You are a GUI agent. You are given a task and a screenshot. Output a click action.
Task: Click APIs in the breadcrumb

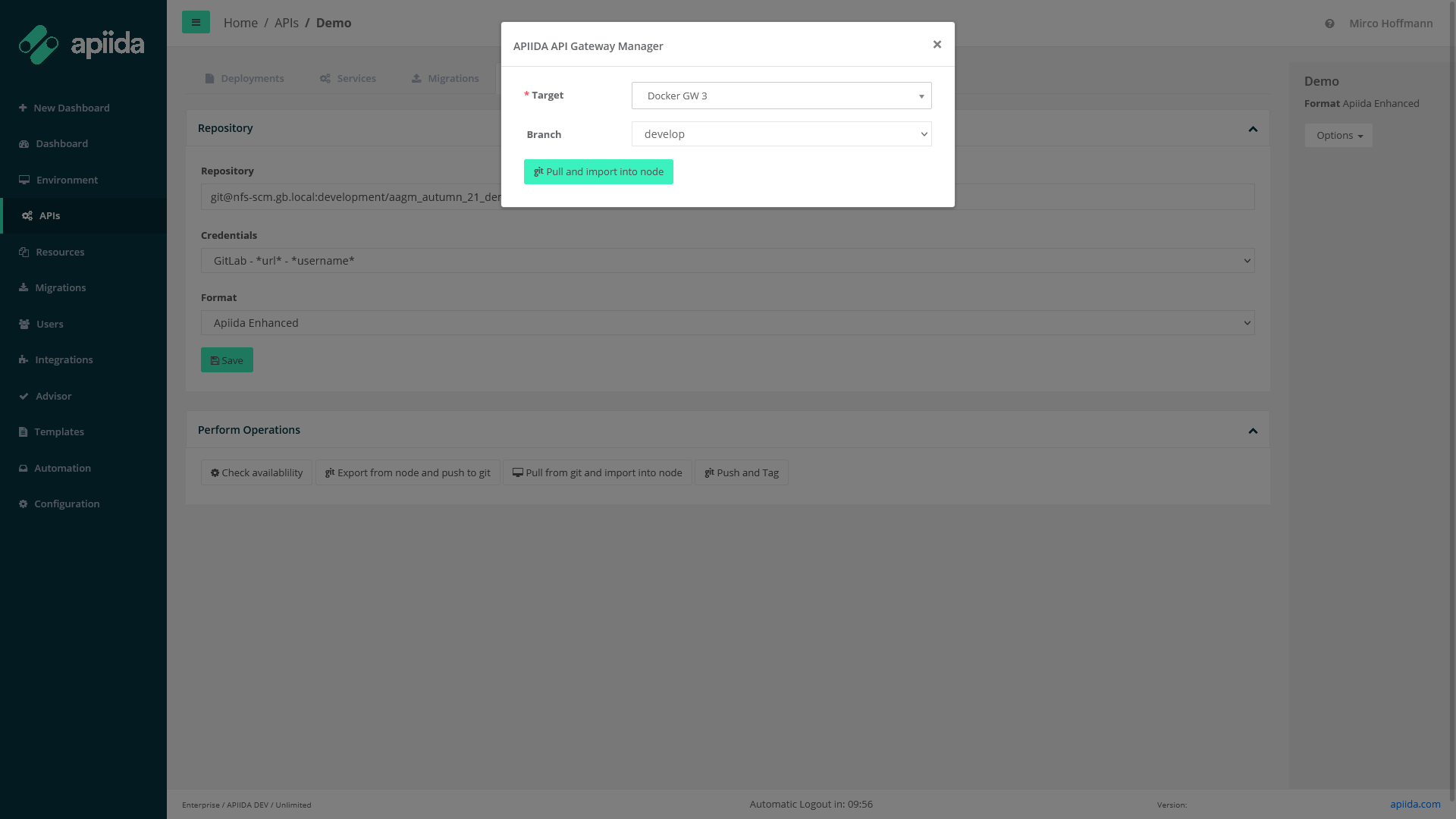click(x=287, y=23)
